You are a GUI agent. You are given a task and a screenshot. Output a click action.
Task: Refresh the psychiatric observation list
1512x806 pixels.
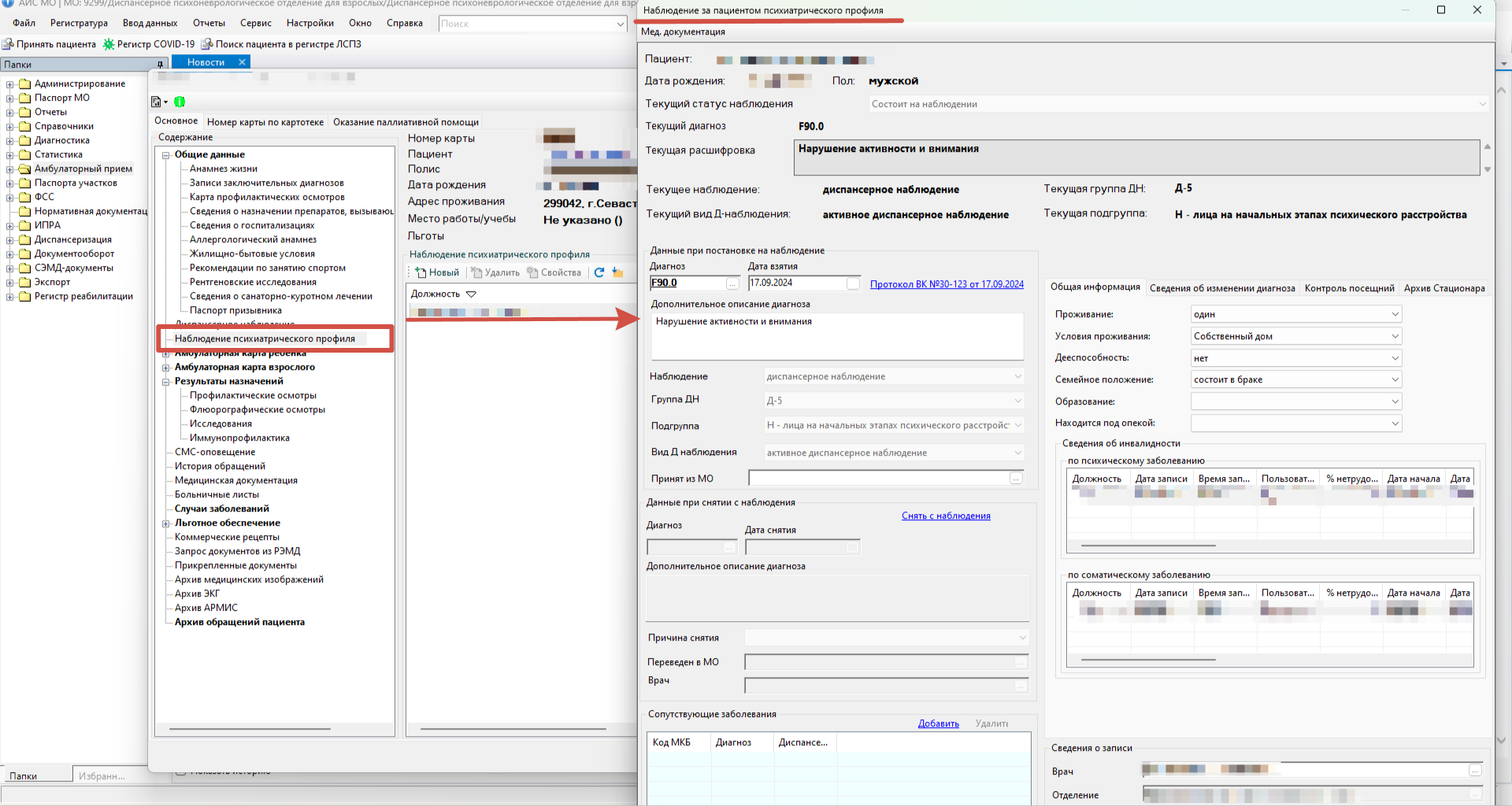599,272
